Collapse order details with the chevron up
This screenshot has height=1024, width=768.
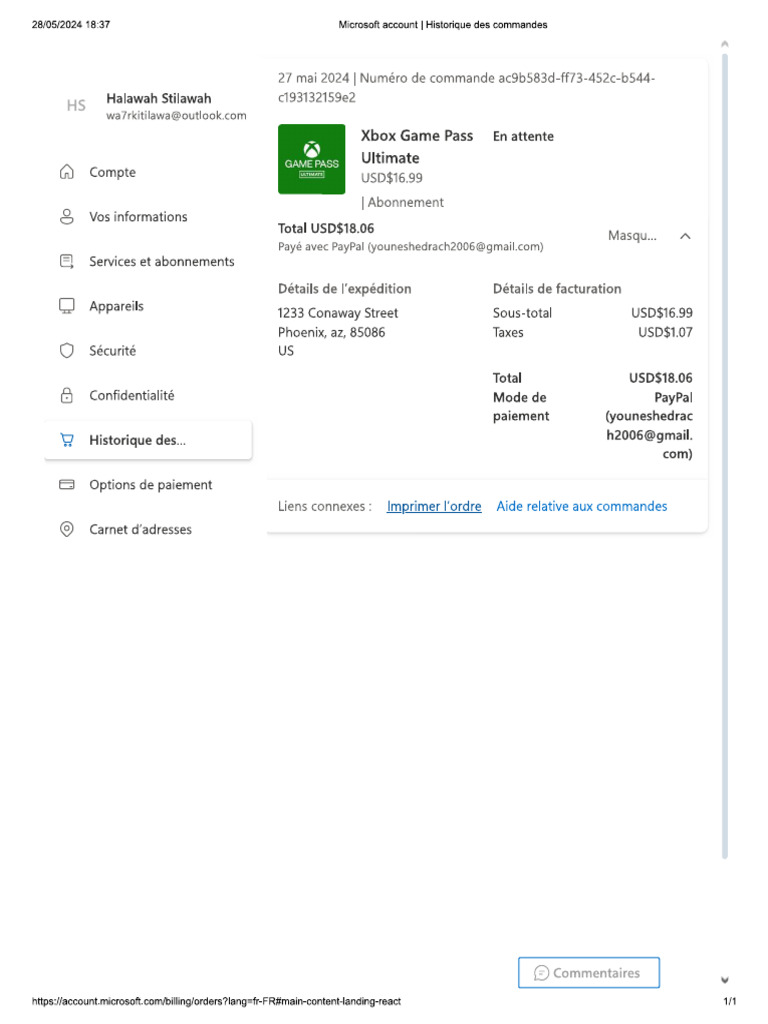click(x=685, y=236)
